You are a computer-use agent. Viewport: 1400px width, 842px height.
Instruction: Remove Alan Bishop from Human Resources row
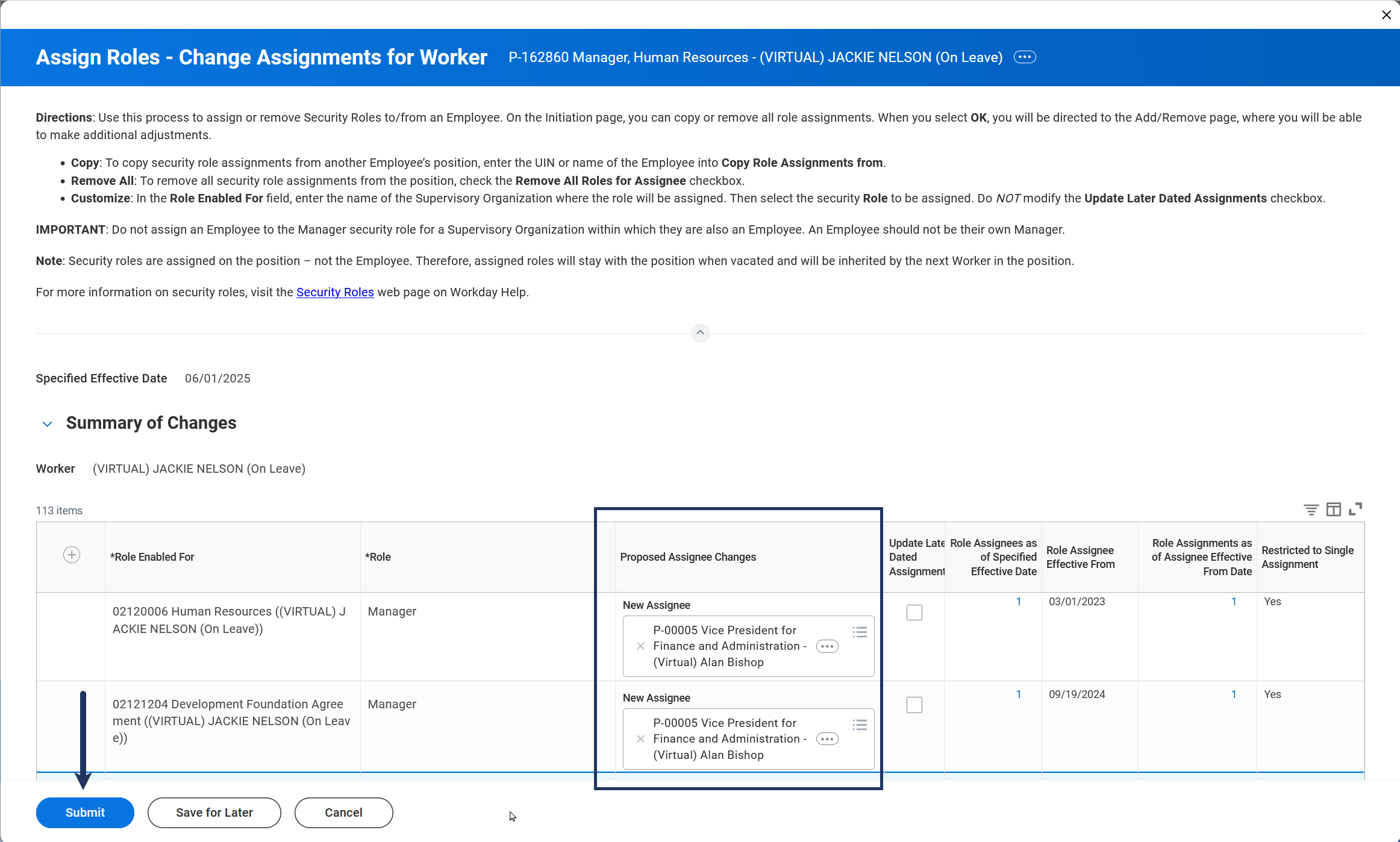coord(640,646)
